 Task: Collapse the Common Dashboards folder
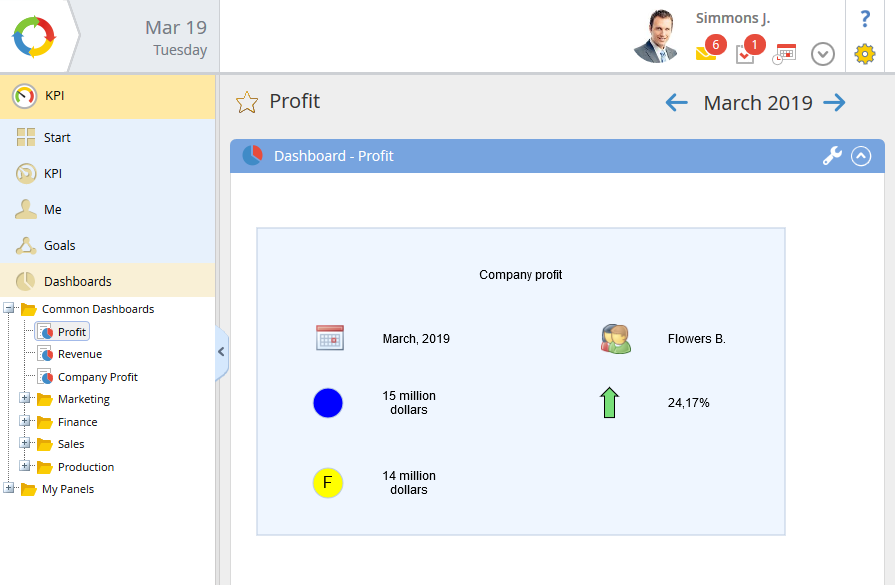9,309
